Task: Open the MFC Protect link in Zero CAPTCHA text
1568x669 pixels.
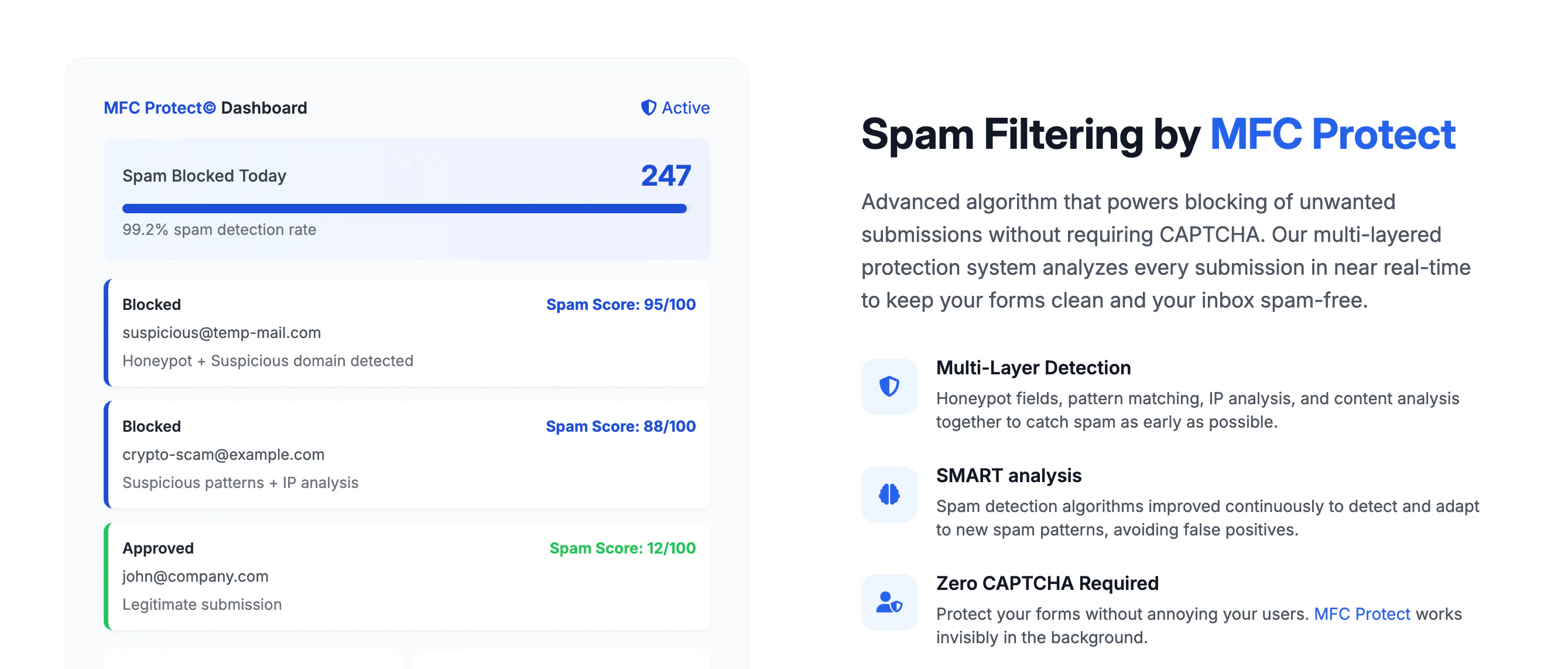Action: point(1362,613)
